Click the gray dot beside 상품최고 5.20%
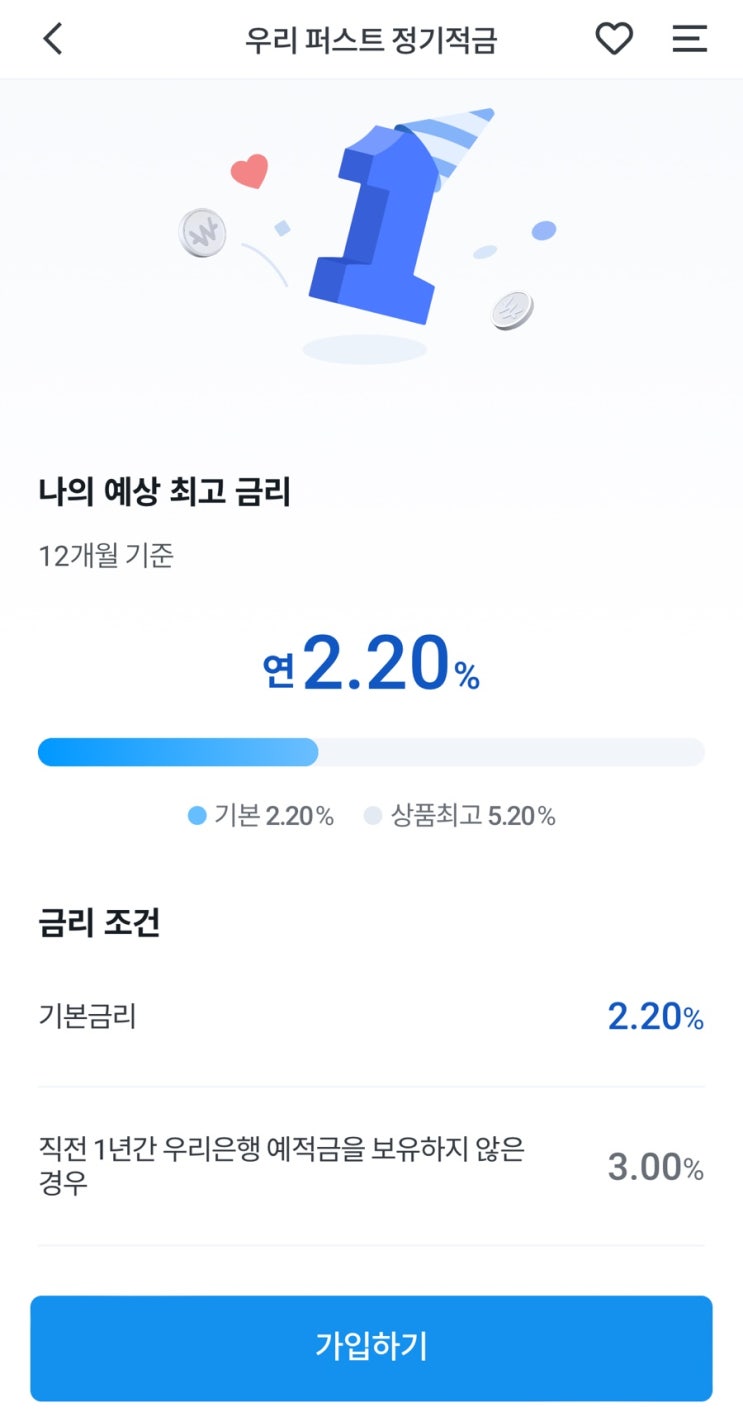The height and width of the screenshot is (1412, 743). pyautogui.click(x=373, y=816)
